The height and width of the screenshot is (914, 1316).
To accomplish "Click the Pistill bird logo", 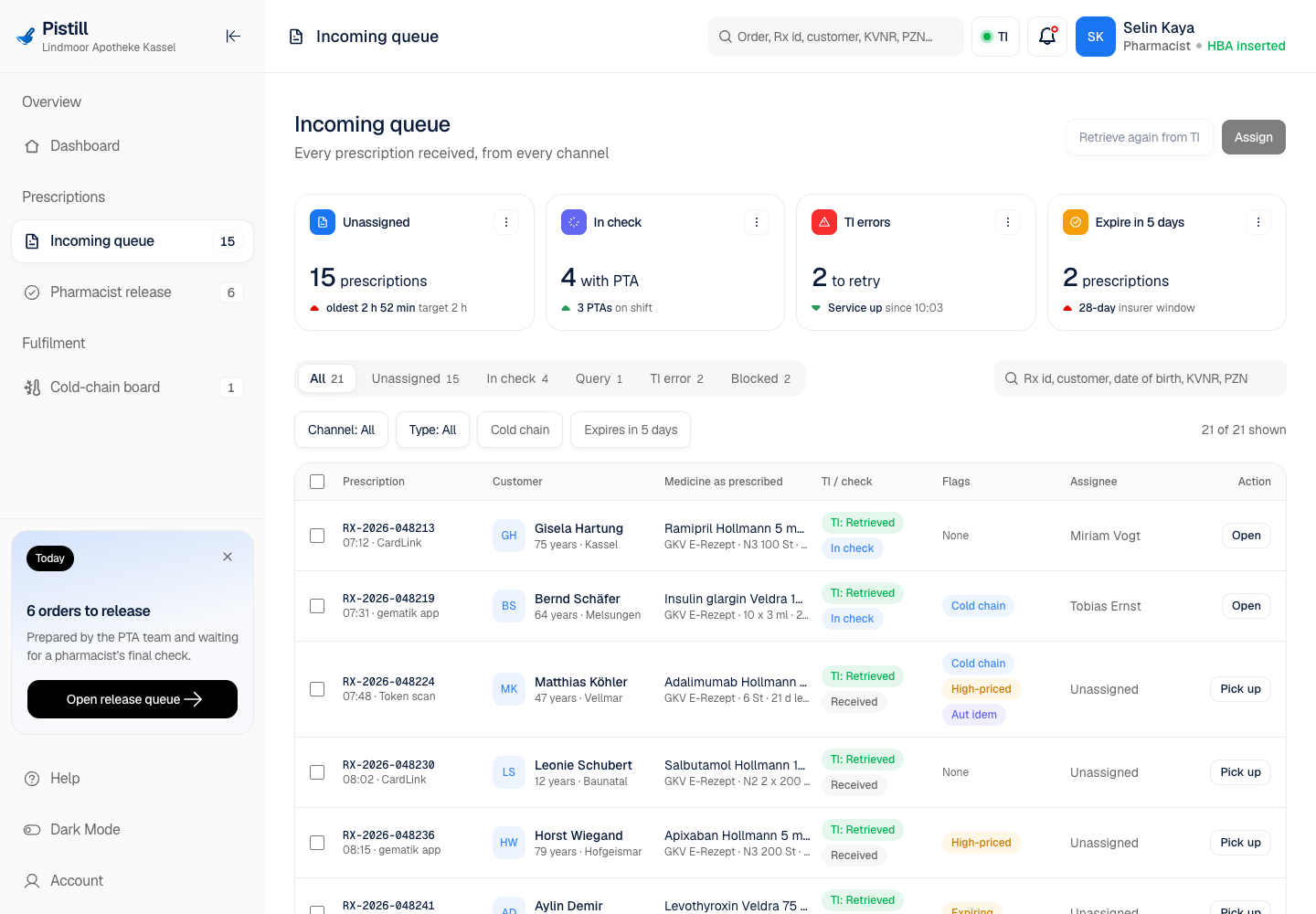I will click(26, 36).
